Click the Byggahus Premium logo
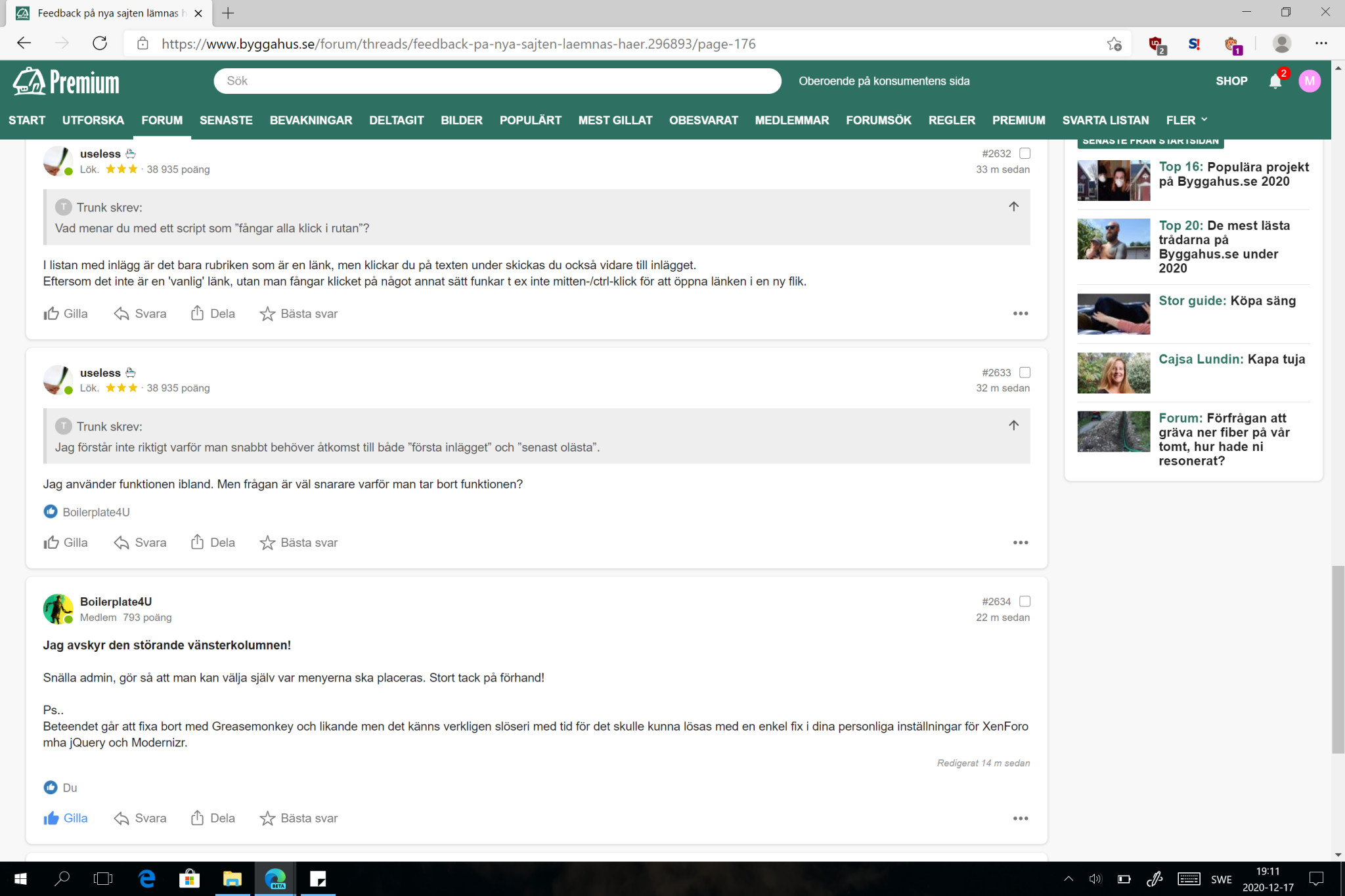 [66, 82]
